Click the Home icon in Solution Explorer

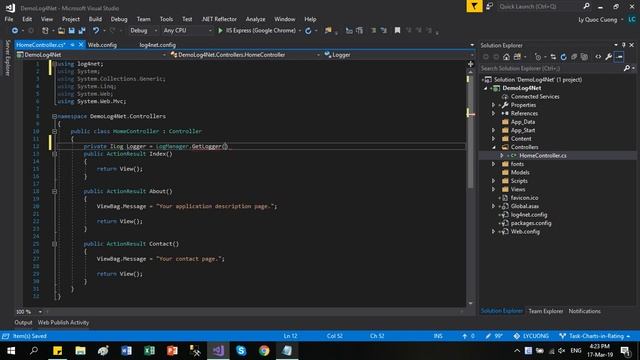pyautogui.click(x=506, y=57)
